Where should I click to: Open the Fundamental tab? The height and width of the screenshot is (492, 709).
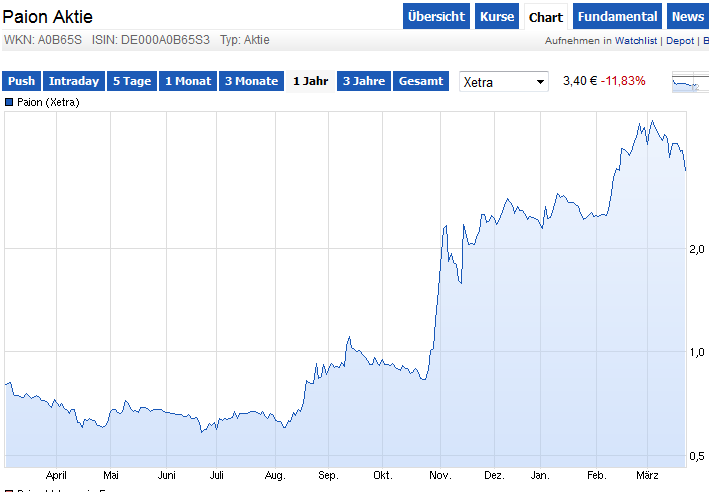tap(617, 16)
